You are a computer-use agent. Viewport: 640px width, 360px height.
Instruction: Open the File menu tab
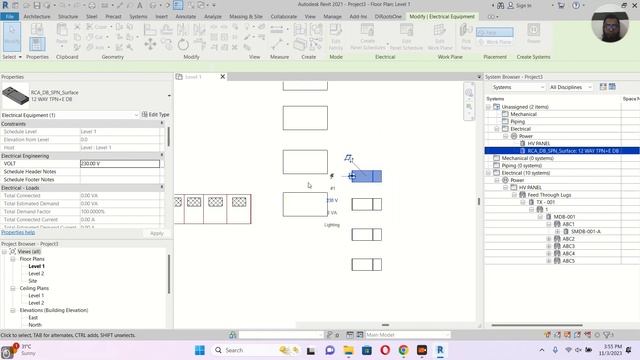tap(10, 17)
